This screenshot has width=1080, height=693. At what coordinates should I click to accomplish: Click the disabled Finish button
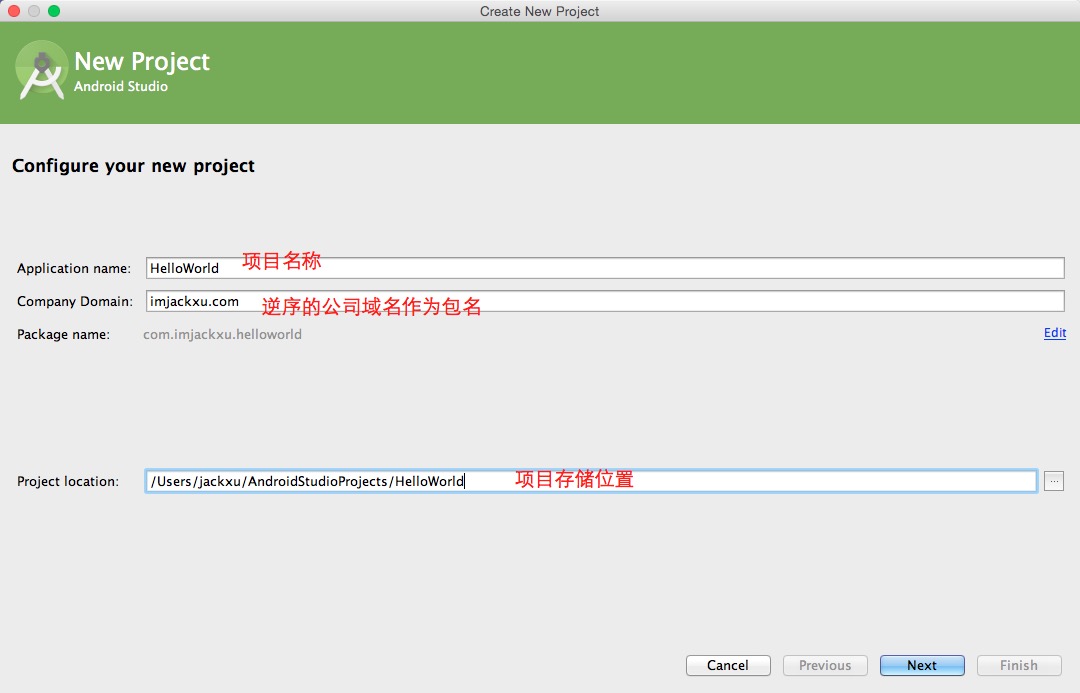click(1019, 665)
